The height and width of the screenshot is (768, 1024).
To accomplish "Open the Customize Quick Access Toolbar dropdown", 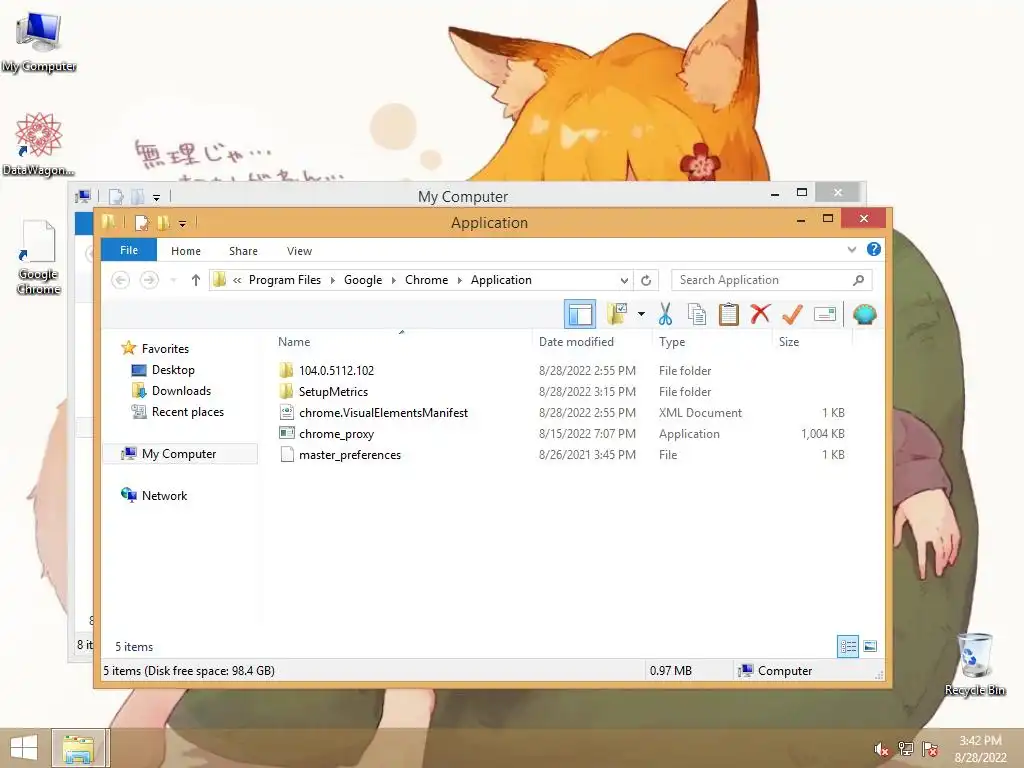I will [182, 224].
